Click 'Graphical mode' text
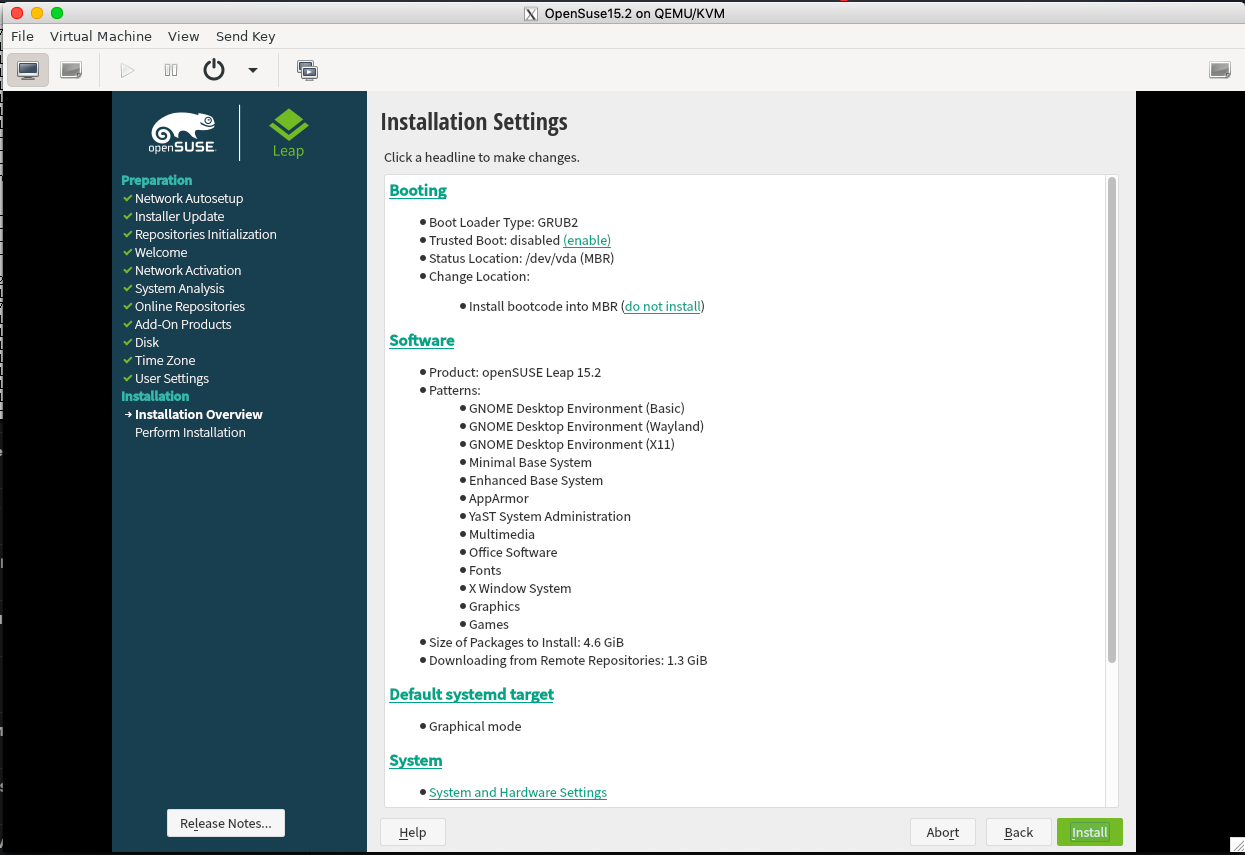The width and height of the screenshot is (1245, 855). [475, 726]
